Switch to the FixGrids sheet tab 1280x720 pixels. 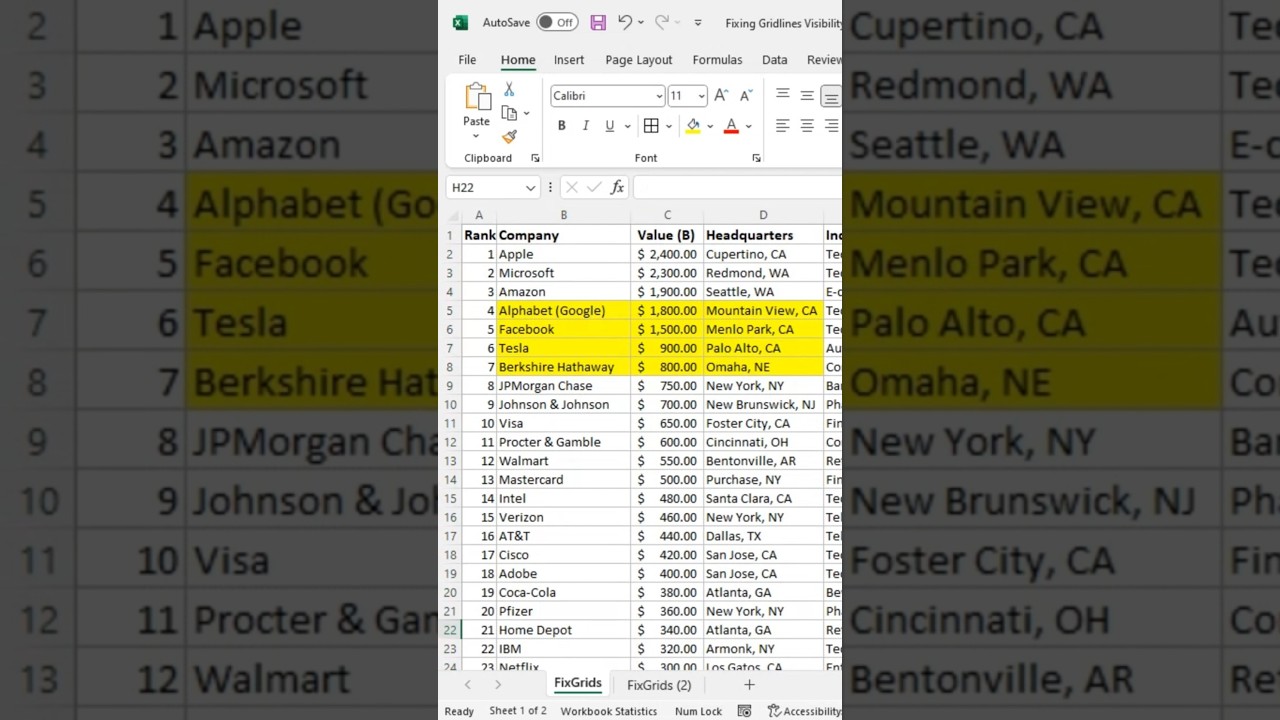point(578,684)
